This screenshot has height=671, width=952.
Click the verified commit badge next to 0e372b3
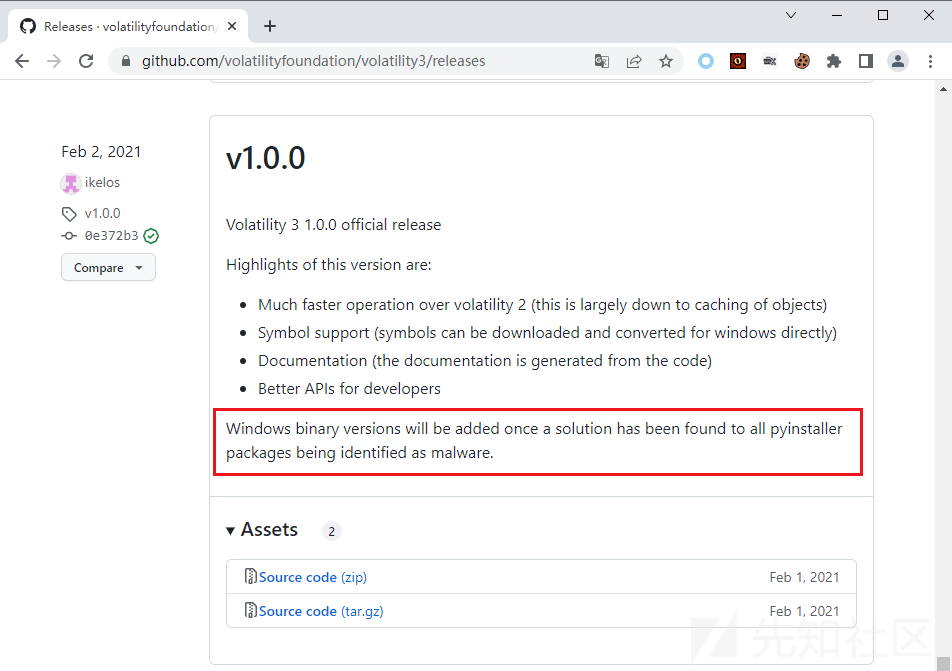[x=150, y=236]
